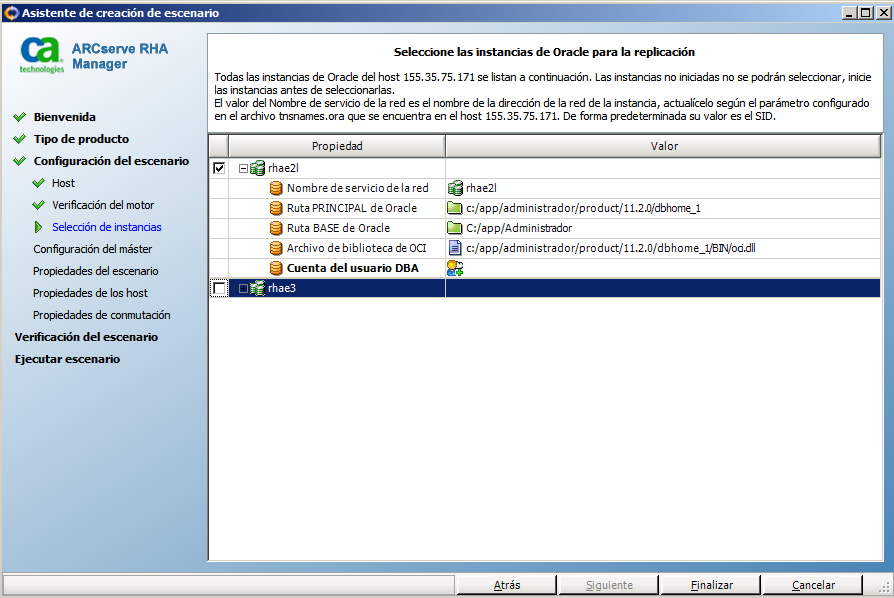This screenshot has width=894, height=598.
Task: Click the Atrás button
Action: tap(507, 585)
